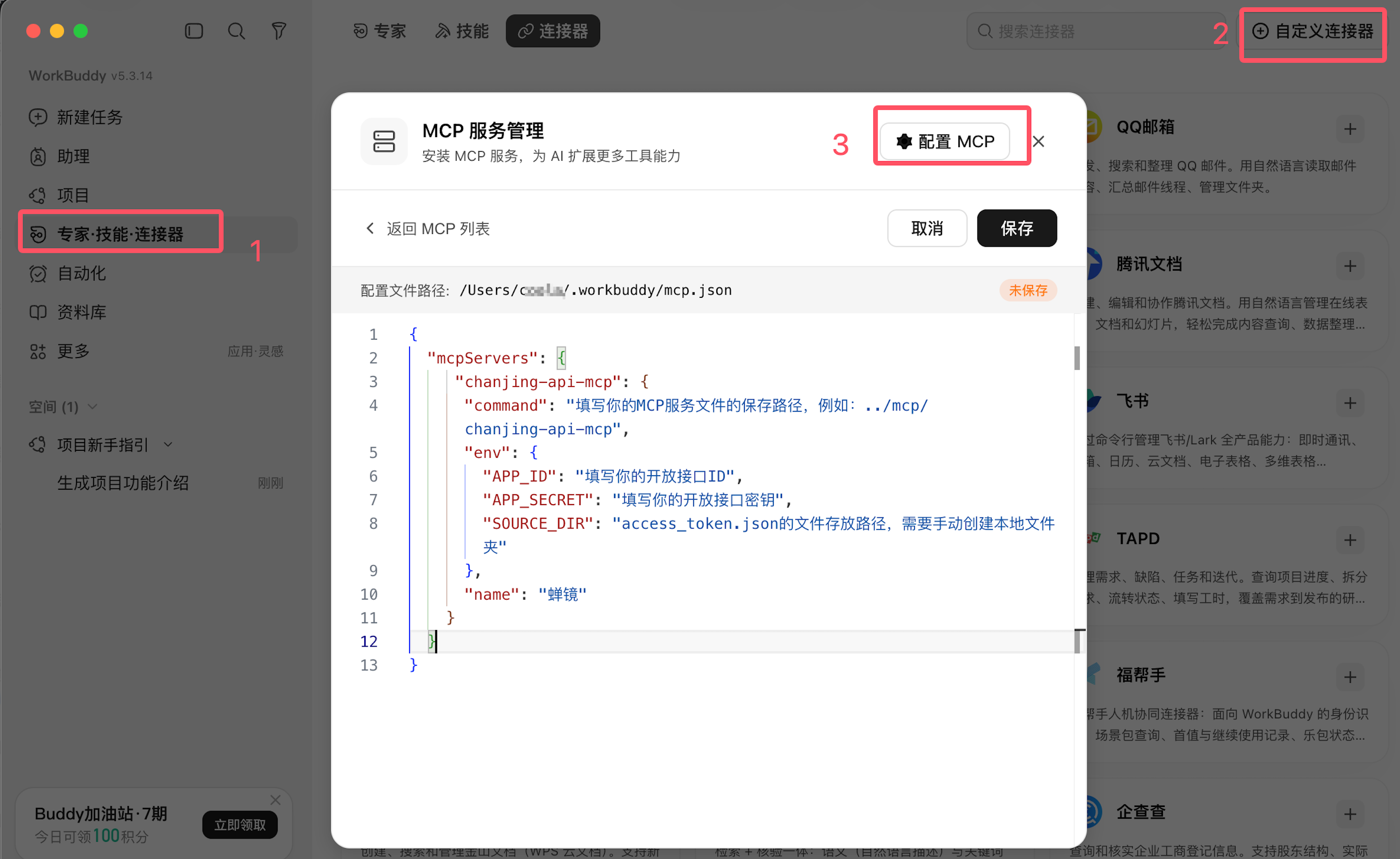Click the 助理 robot icon

pos(38,156)
